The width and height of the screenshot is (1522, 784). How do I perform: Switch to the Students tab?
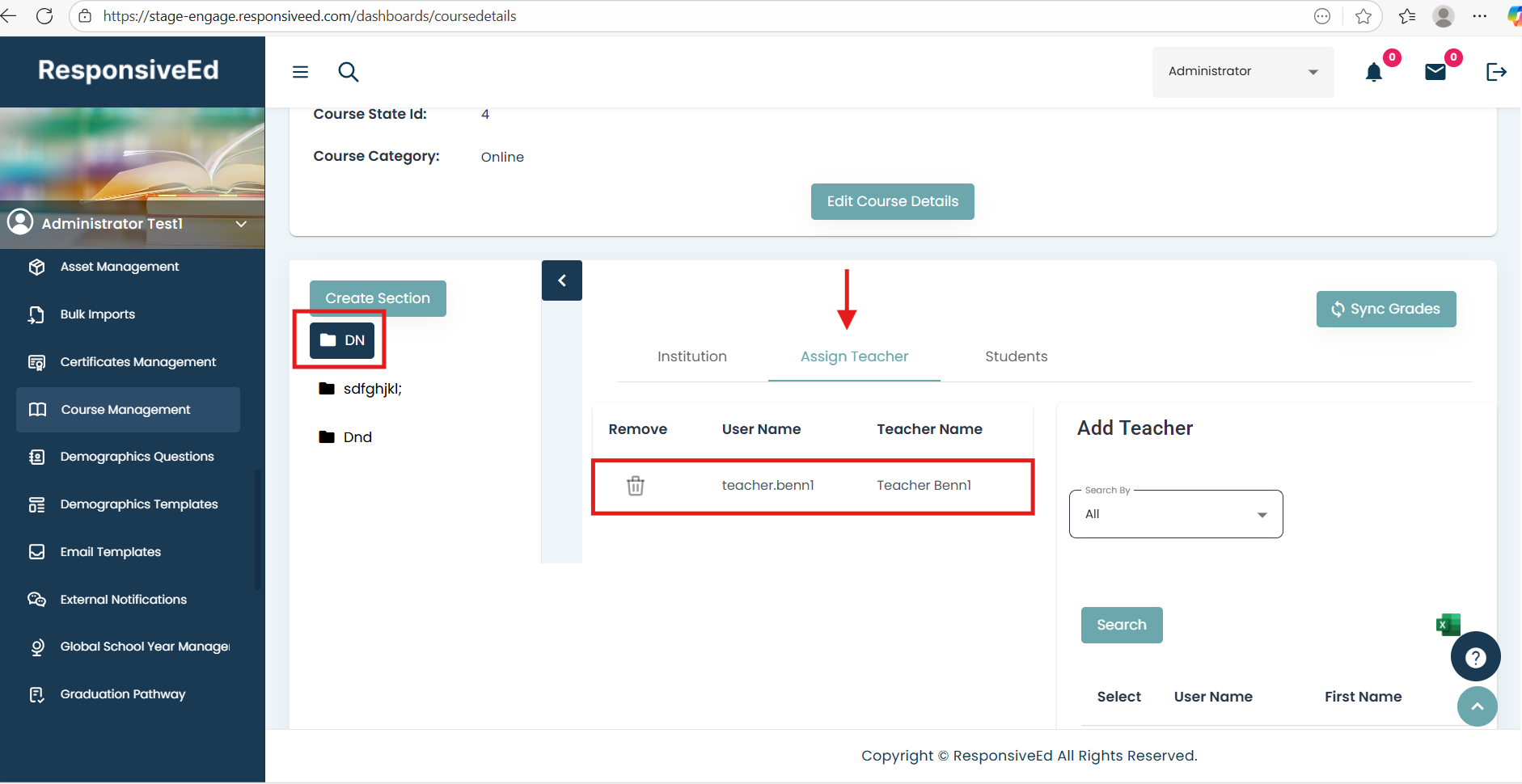[x=1016, y=356]
